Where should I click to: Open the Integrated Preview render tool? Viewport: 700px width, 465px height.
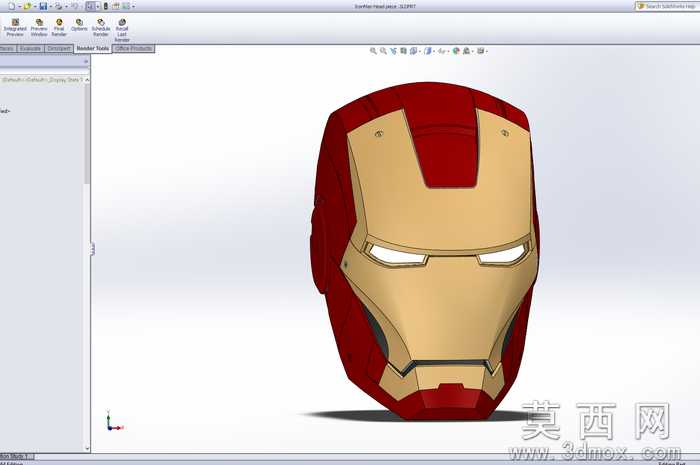pos(15,28)
